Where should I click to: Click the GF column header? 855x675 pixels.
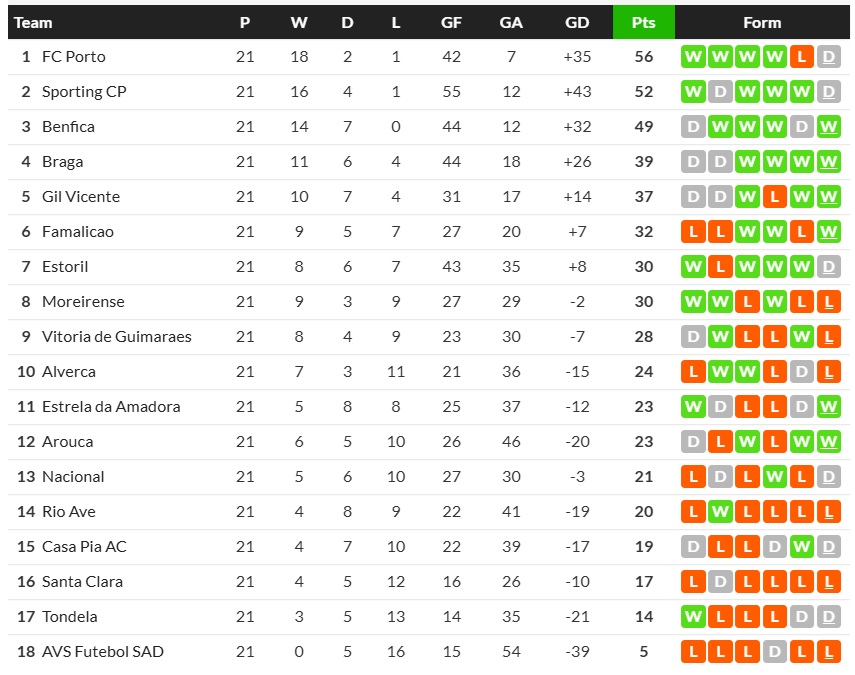452,22
